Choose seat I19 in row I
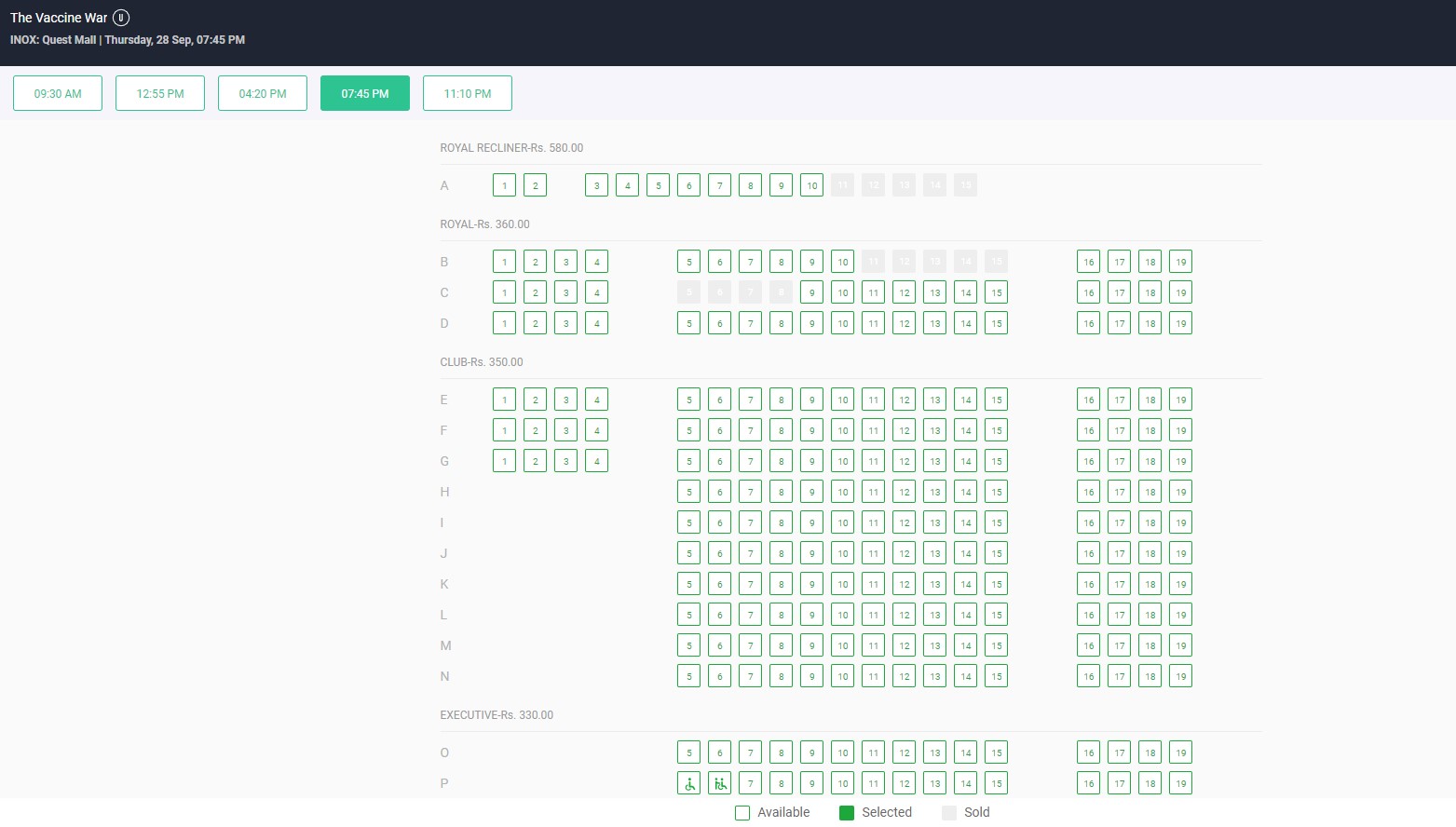The image size is (1456, 827). [x=1180, y=522]
